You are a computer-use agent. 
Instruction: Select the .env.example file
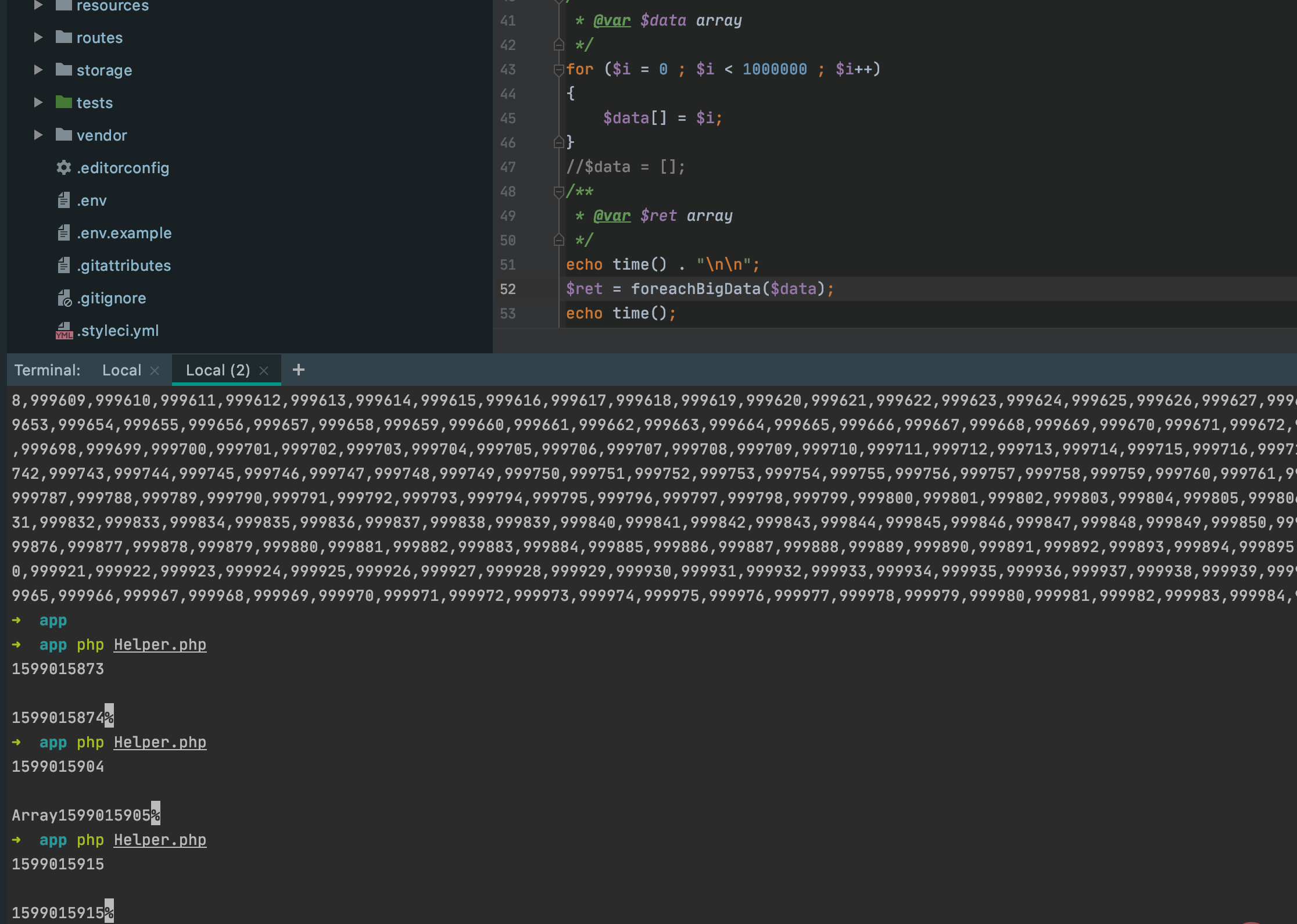124,233
